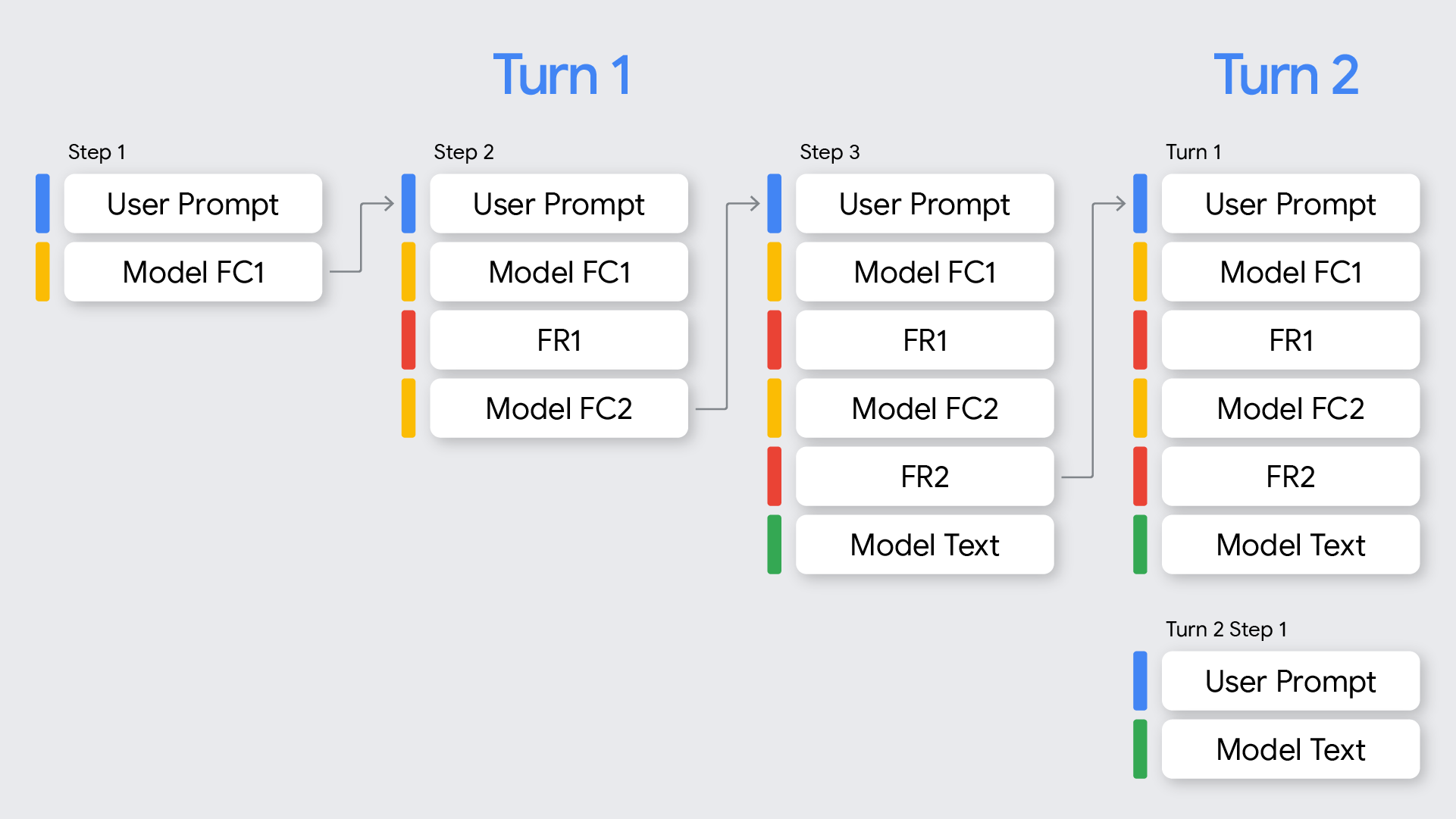This screenshot has width=1456, height=819.
Task: Click the red bar beside Step 2 FR1
Action: pos(409,340)
